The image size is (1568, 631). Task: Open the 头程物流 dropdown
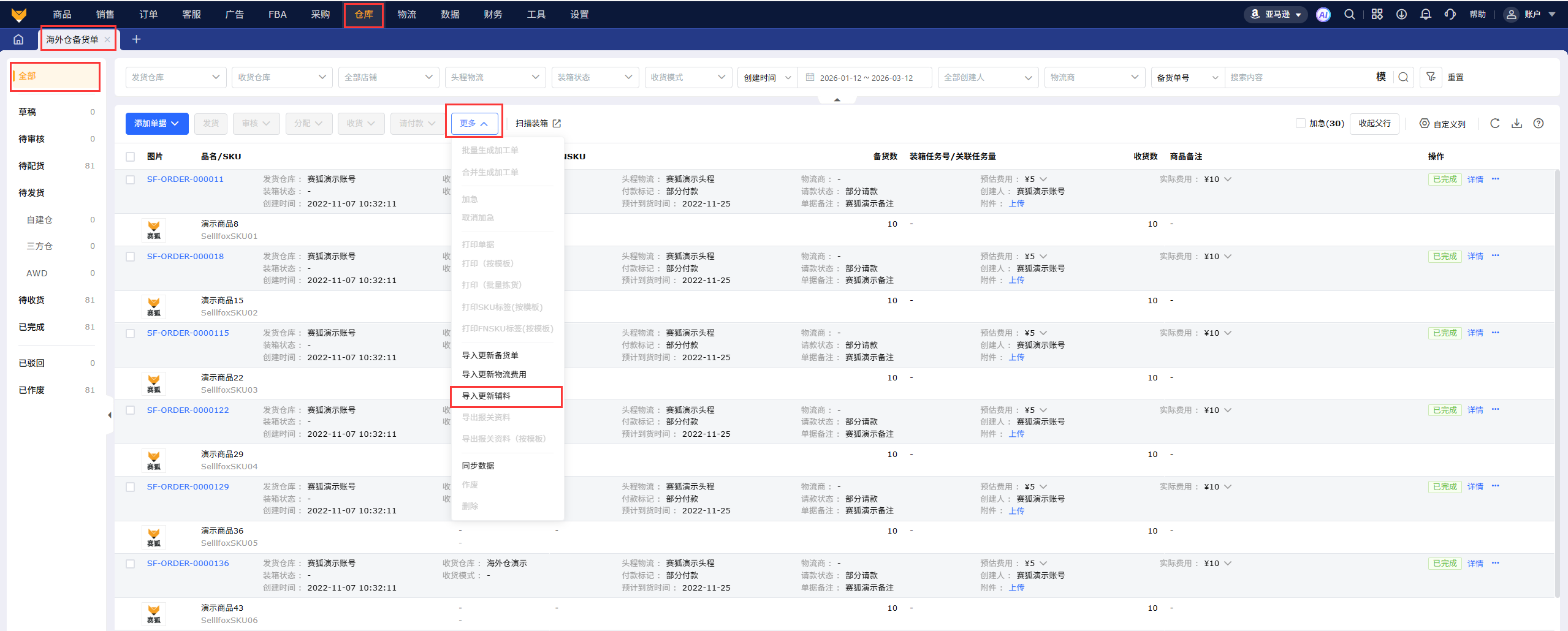(x=495, y=77)
